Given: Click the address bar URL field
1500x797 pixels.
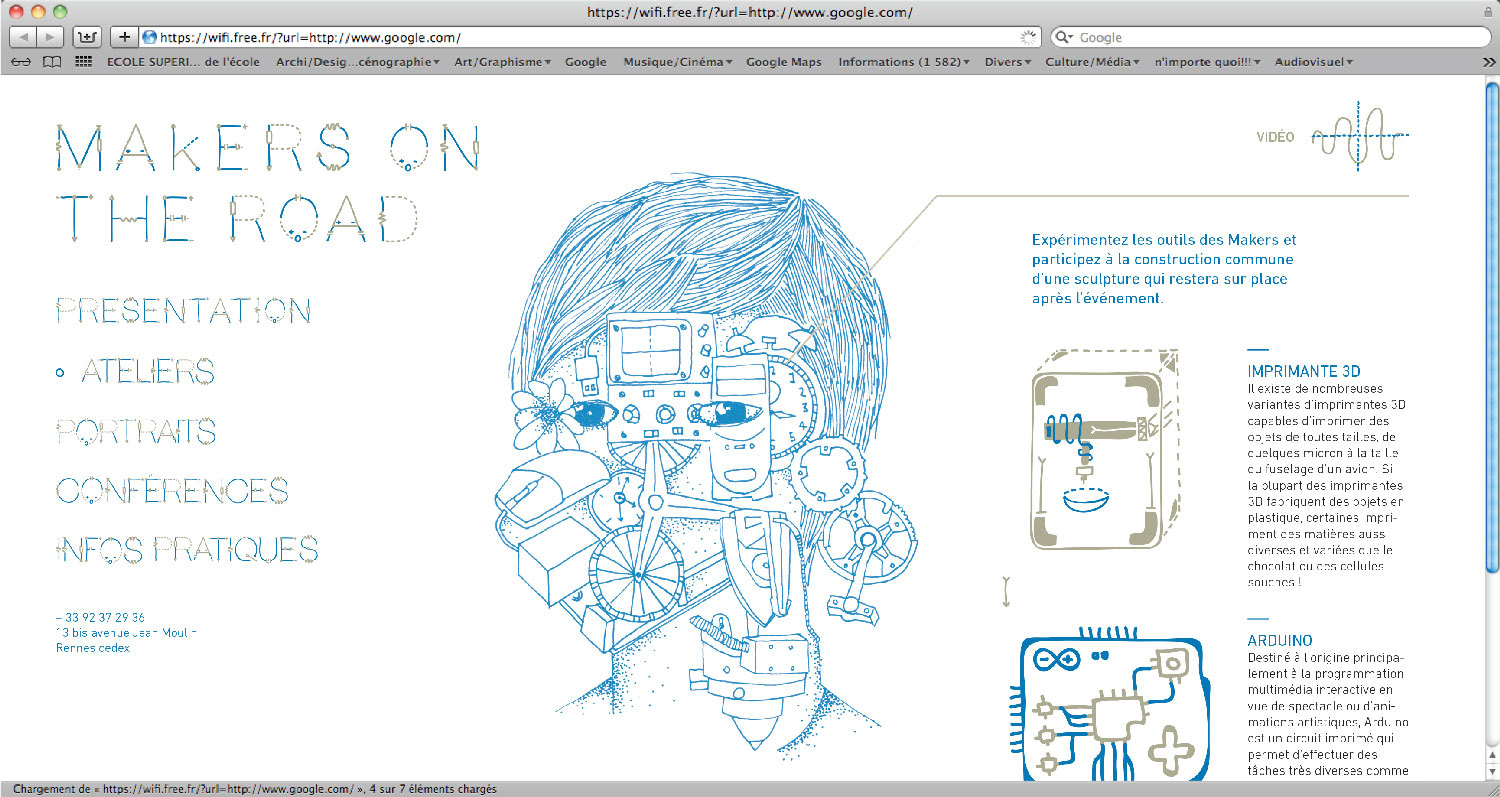Looking at the screenshot, I should pos(590,37).
